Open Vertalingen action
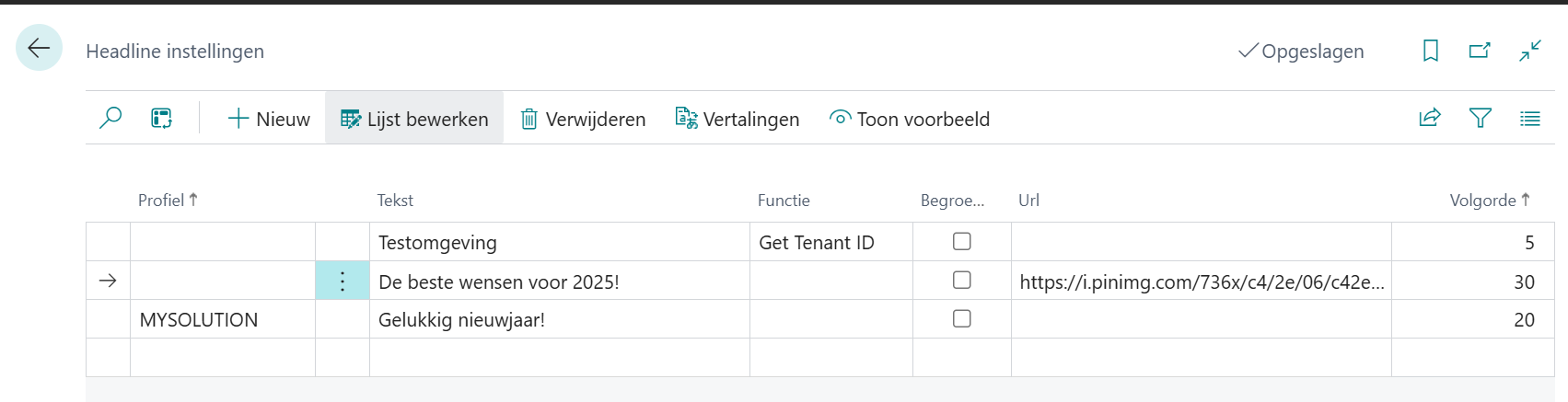The height and width of the screenshot is (402, 1568). pos(738,120)
